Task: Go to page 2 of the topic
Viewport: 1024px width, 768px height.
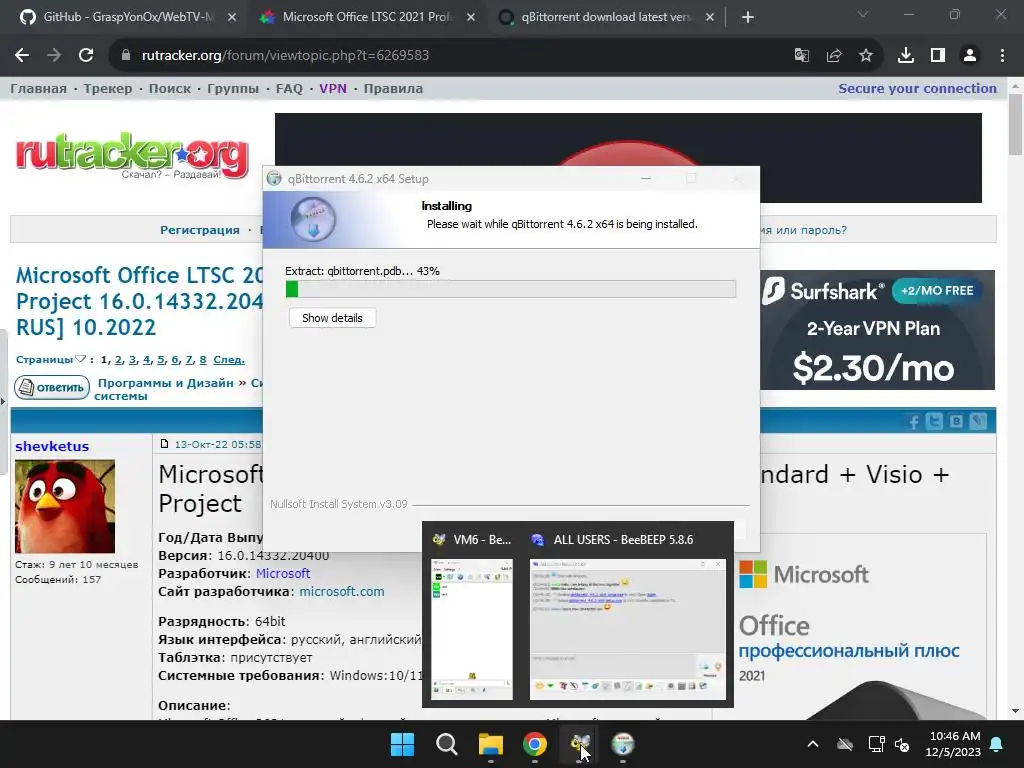Action: [119, 360]
